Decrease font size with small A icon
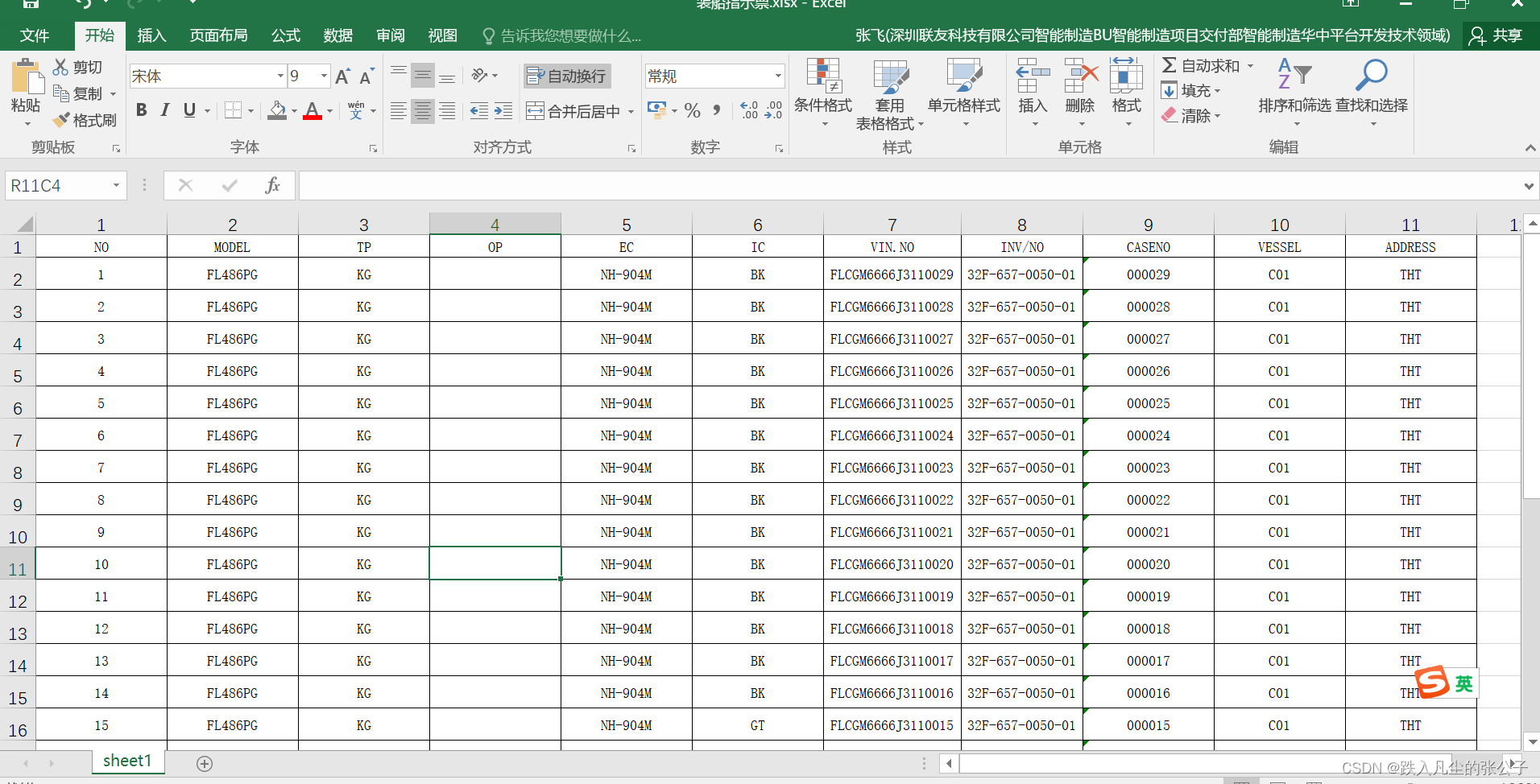The image size is (1540, 784). tap(366, 76)
